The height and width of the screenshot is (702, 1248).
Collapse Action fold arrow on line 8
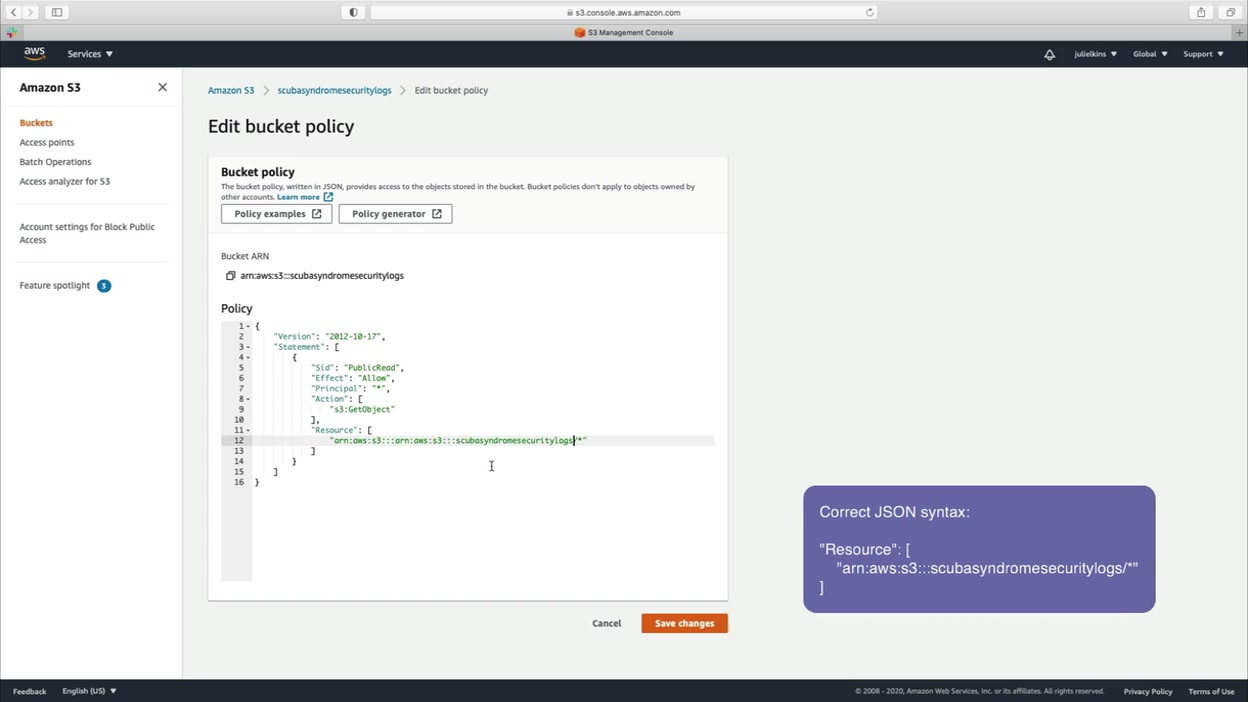248,399
